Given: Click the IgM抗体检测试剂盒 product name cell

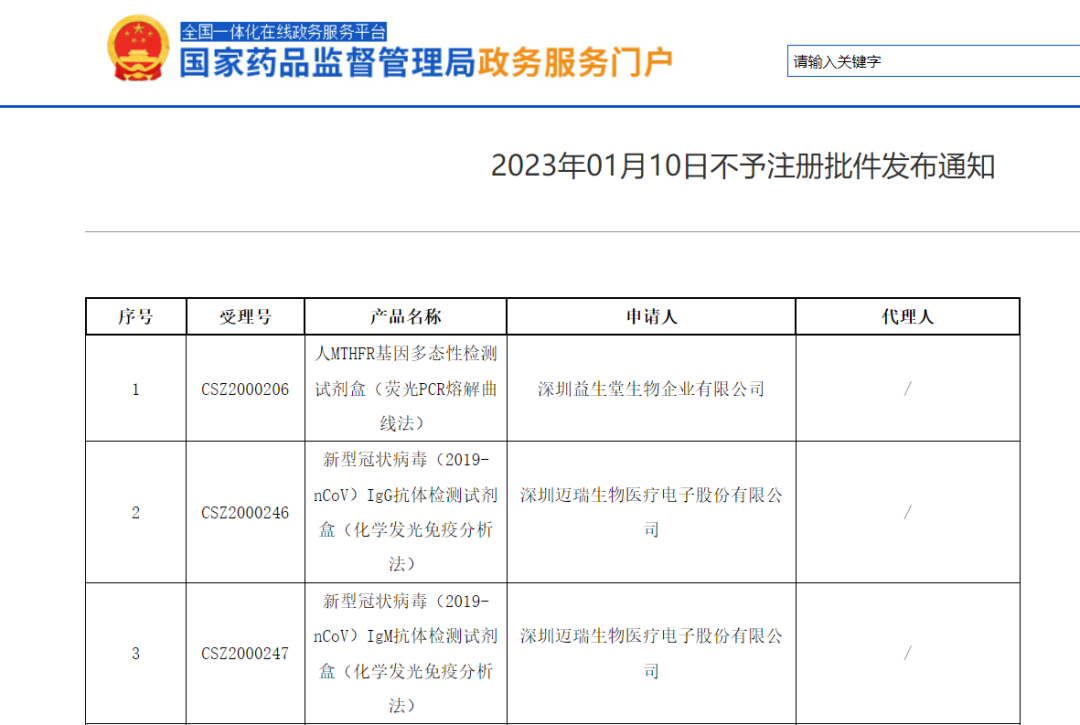Looking at the screenshot, I should click(x=405, y=654).
